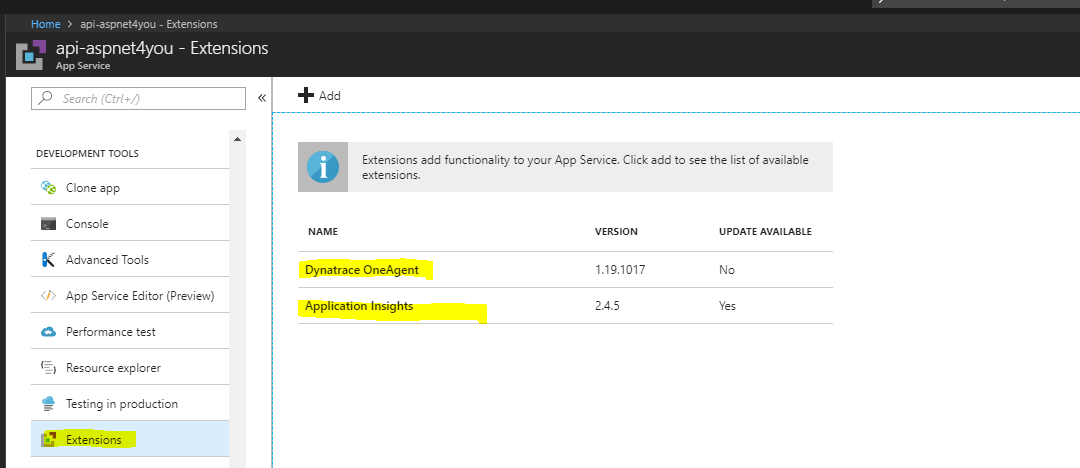Open the Application Insights extension row

pos(565,305)
